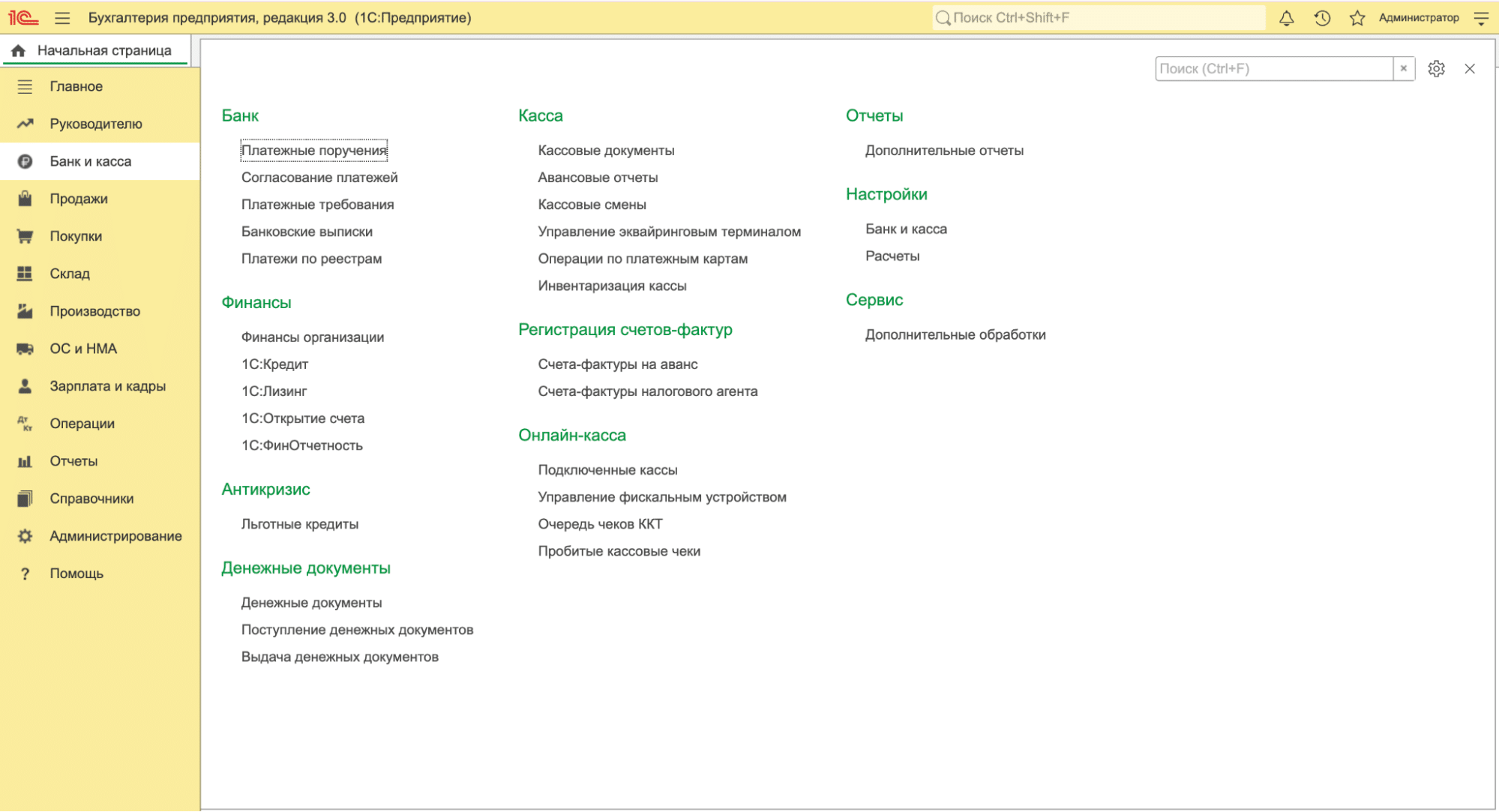The width and height of the screenshot is (1499, 812).
Task: Click the favorites star icon
Action: (1357, 18)
